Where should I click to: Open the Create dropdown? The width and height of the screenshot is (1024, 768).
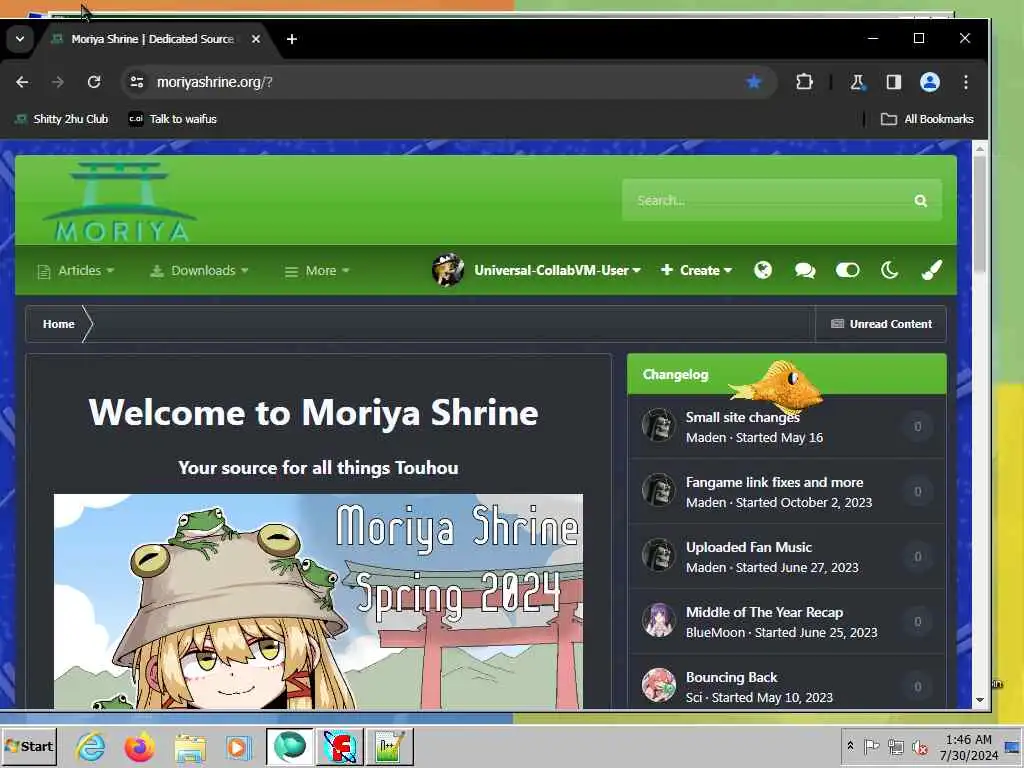click(x=696, y=270)
